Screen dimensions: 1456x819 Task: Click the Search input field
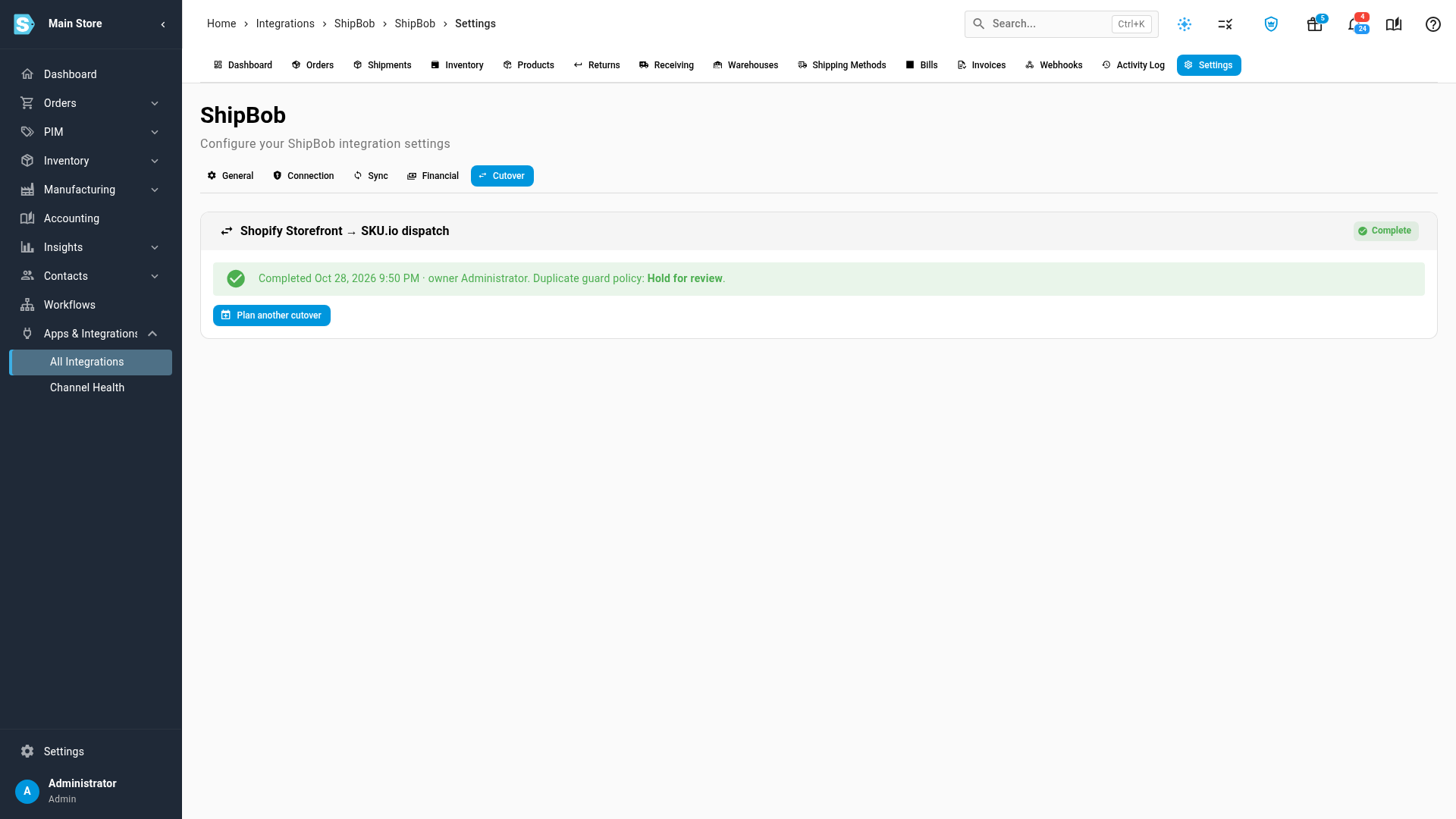tap(1061, 24)
